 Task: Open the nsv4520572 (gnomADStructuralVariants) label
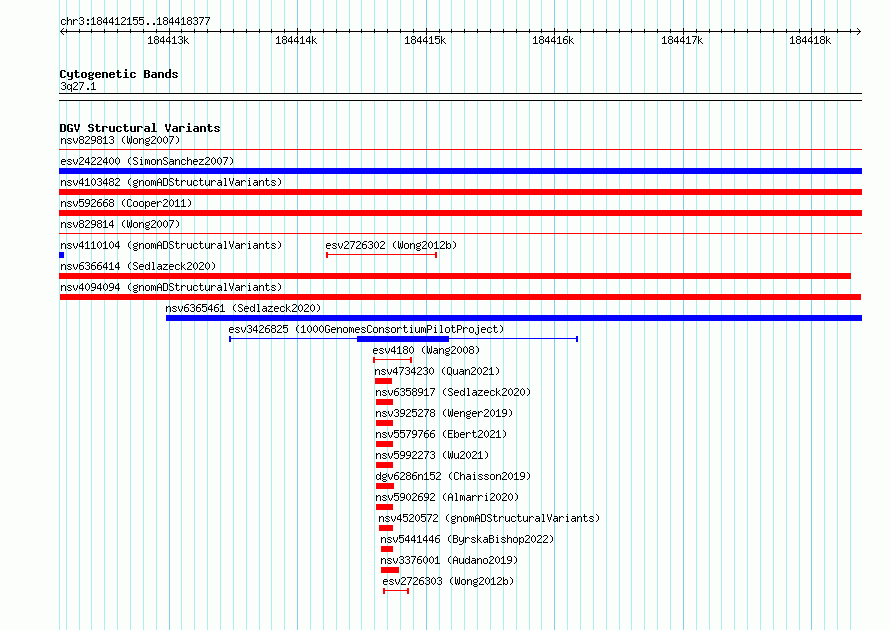[x=489, y=518]
